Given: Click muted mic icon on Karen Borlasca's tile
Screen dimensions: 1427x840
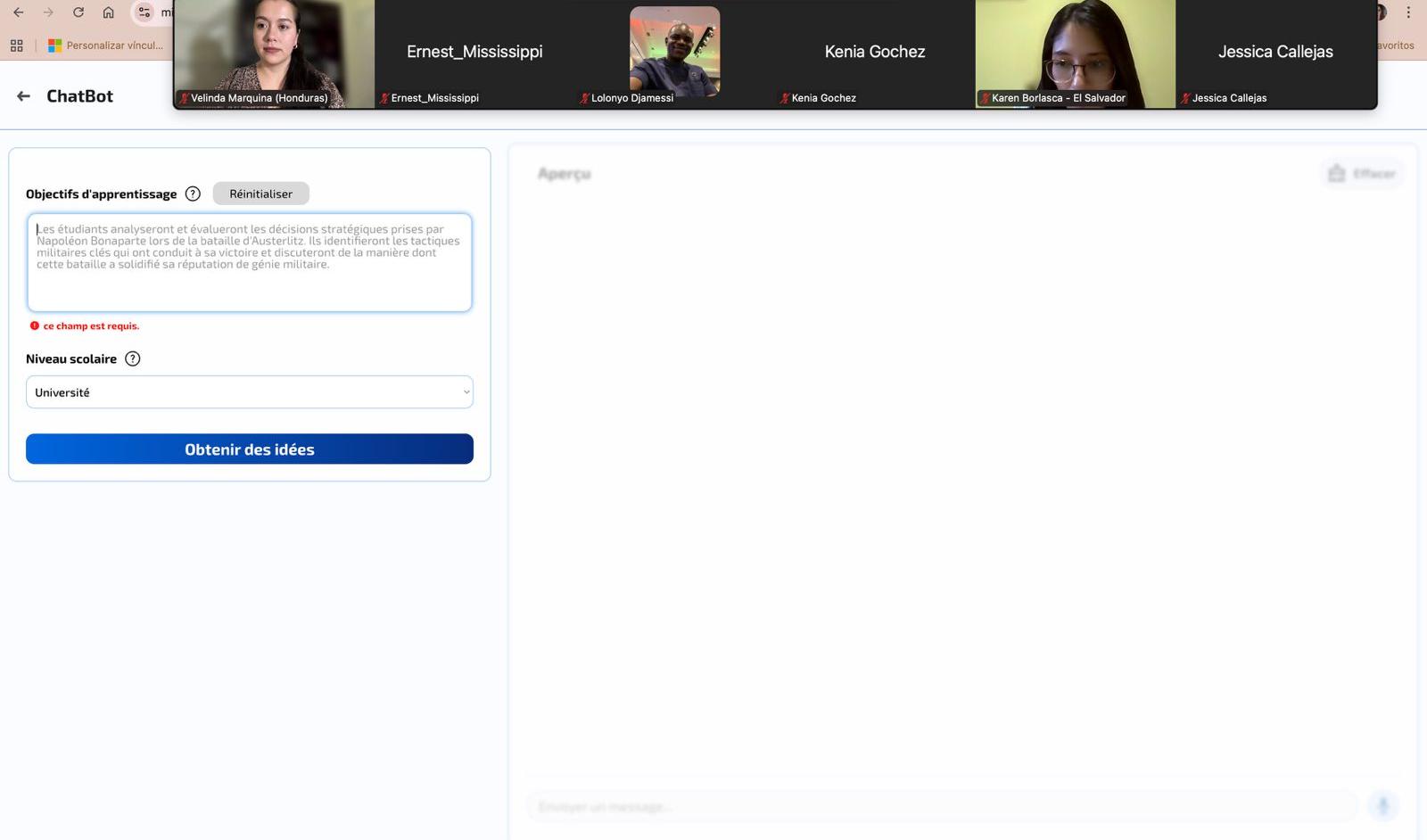Looking at the screenshot, I should 986,98.
